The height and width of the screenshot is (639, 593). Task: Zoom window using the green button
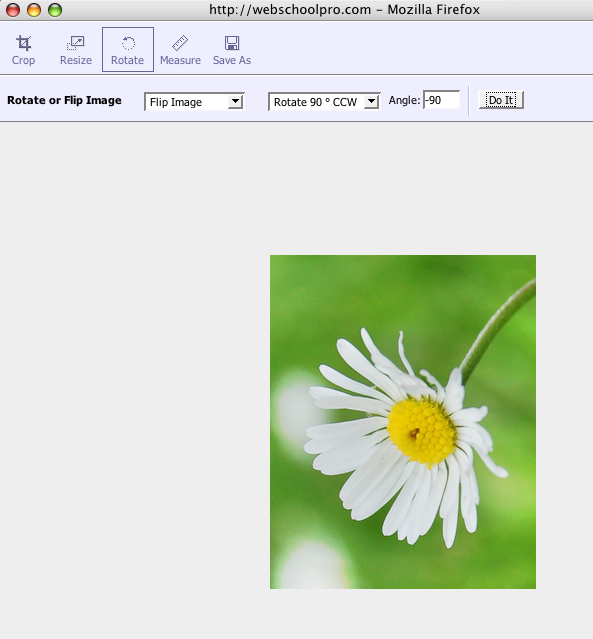(55, 10)
